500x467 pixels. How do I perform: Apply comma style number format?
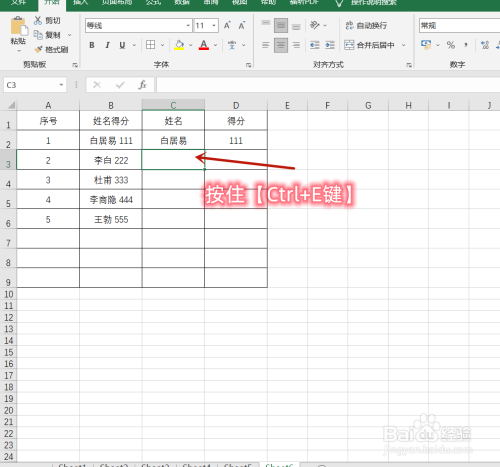click(x=466, y=45)
